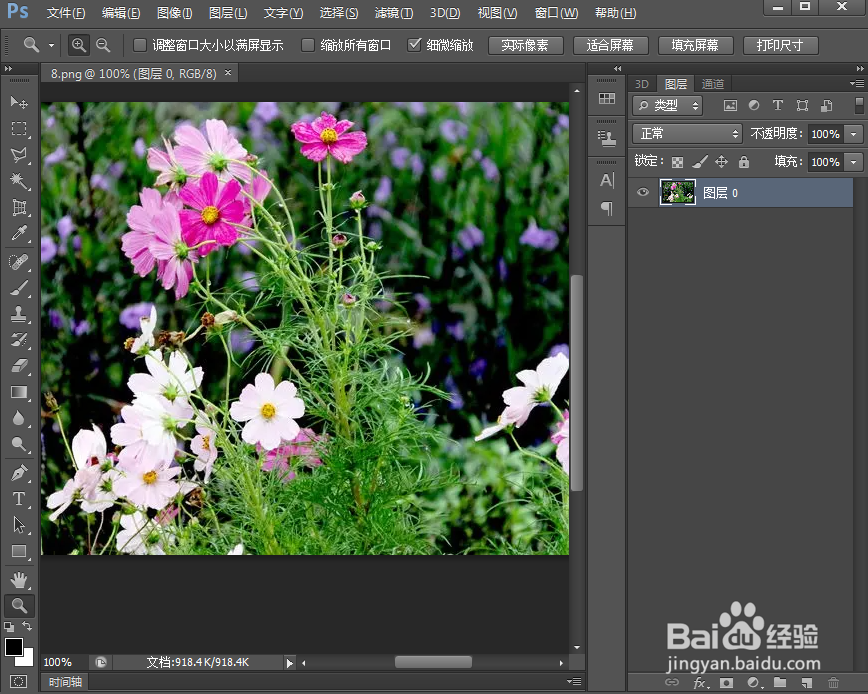Toggle lock all
868x694 pixels.
click(x=744, y=162)
